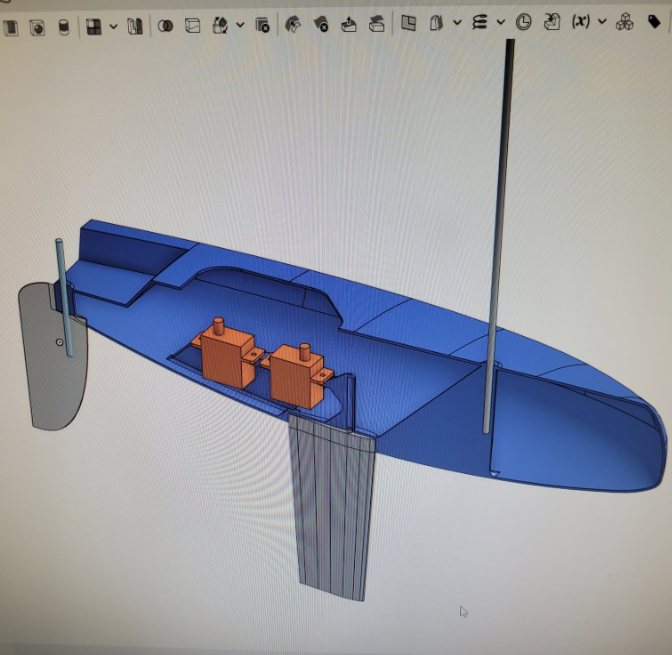Select the Mirror tool

click(135, 26)
